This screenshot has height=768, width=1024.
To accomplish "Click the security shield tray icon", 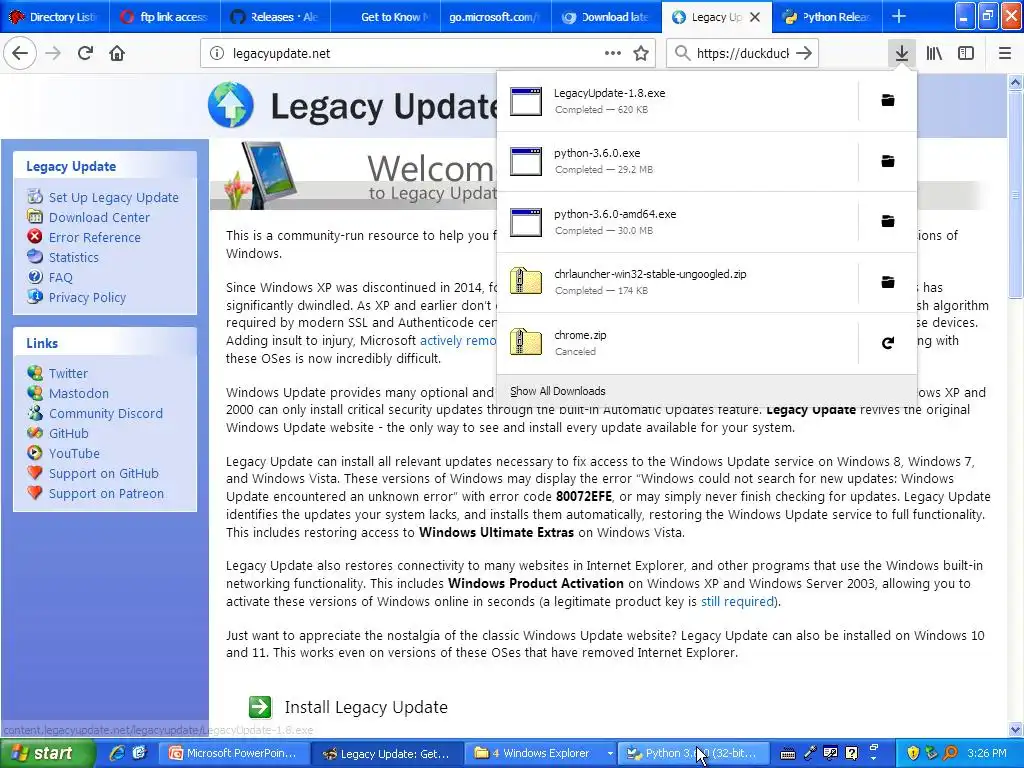I will pos(913,753).
